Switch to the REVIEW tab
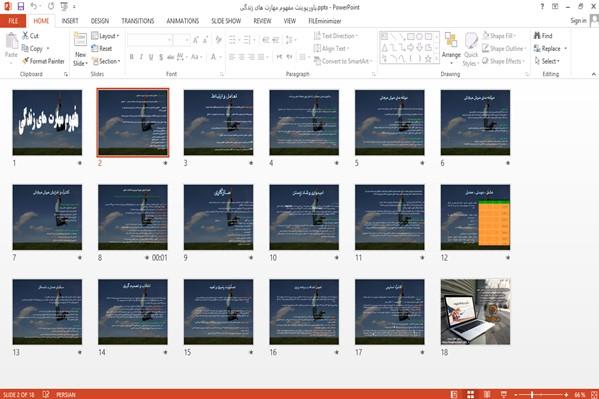Viewport: 599px width, 399px height. click(262, 21)
